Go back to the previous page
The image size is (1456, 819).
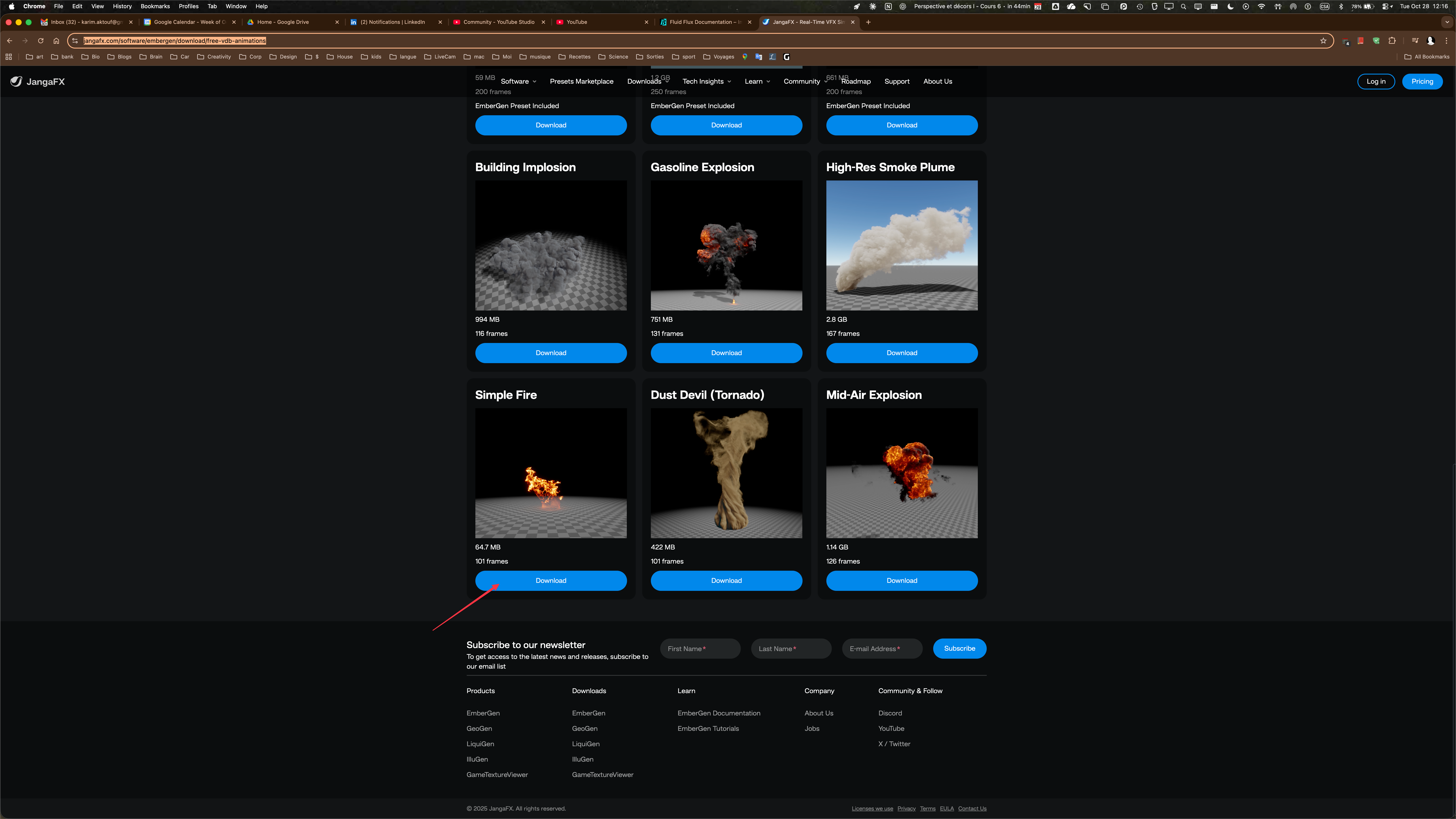10,41
